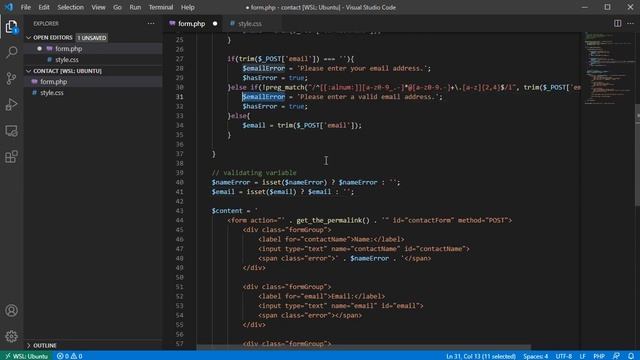This screenshot has height=360, width=640.
Task: Split the editor to the right
Action: [618, 24]
